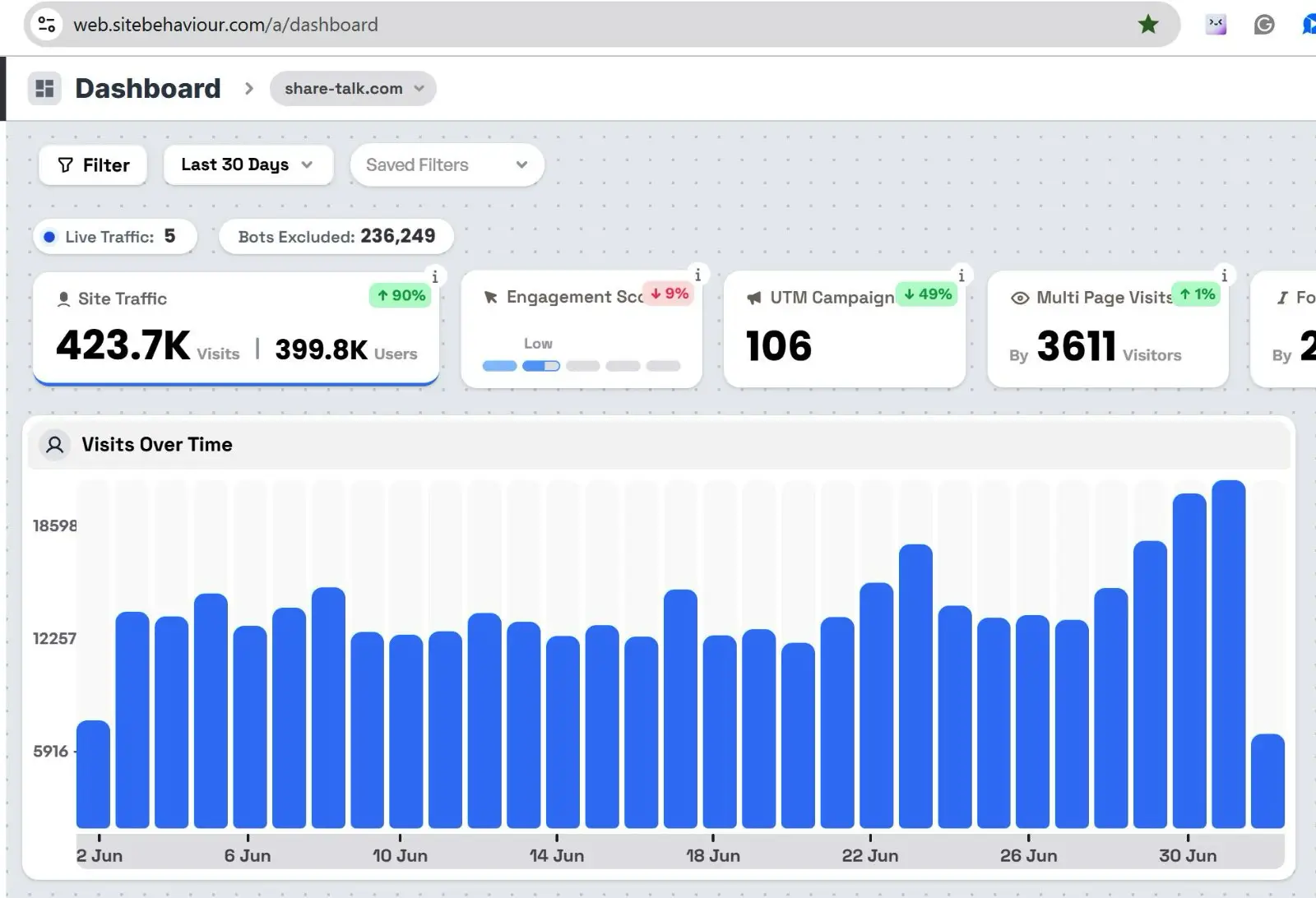Click the megaphone icon next to UTM Campaign

click(x=754, y=298)
